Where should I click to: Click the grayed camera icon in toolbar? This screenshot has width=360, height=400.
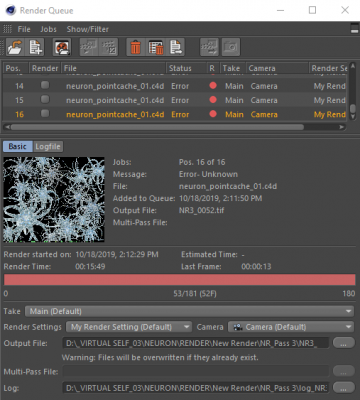(x=231, y=47)
